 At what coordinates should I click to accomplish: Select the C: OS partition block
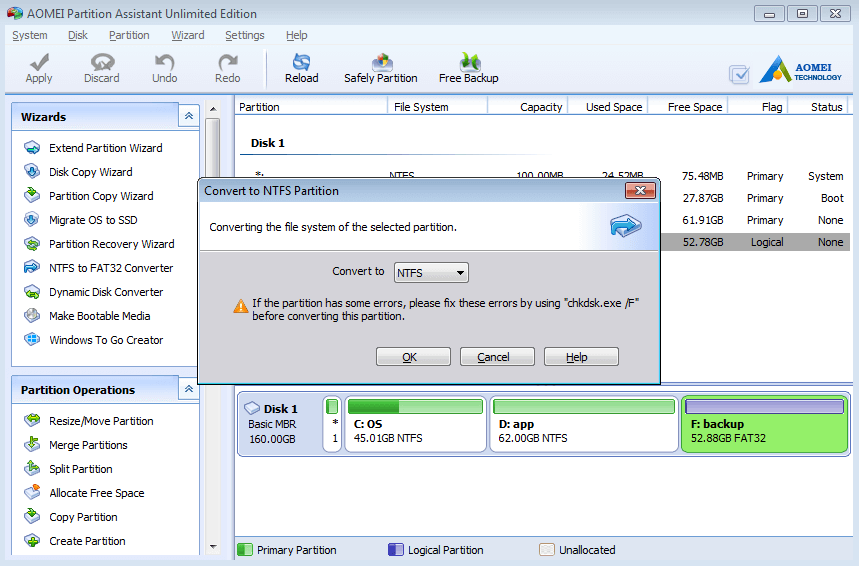415,424
